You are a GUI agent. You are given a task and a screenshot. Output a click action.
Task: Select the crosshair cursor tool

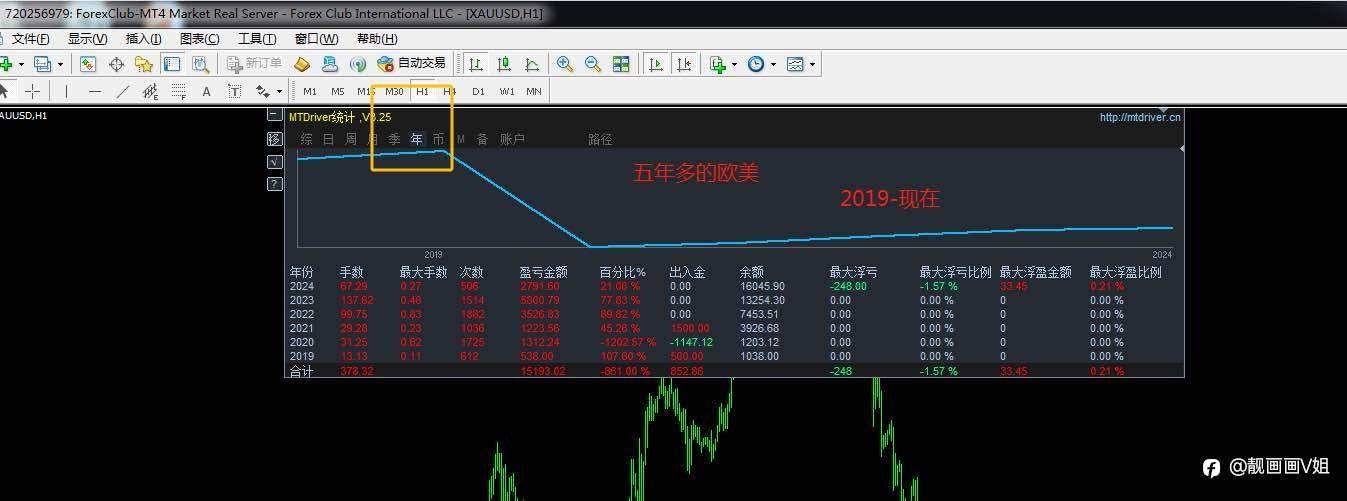tap(33, 91)
